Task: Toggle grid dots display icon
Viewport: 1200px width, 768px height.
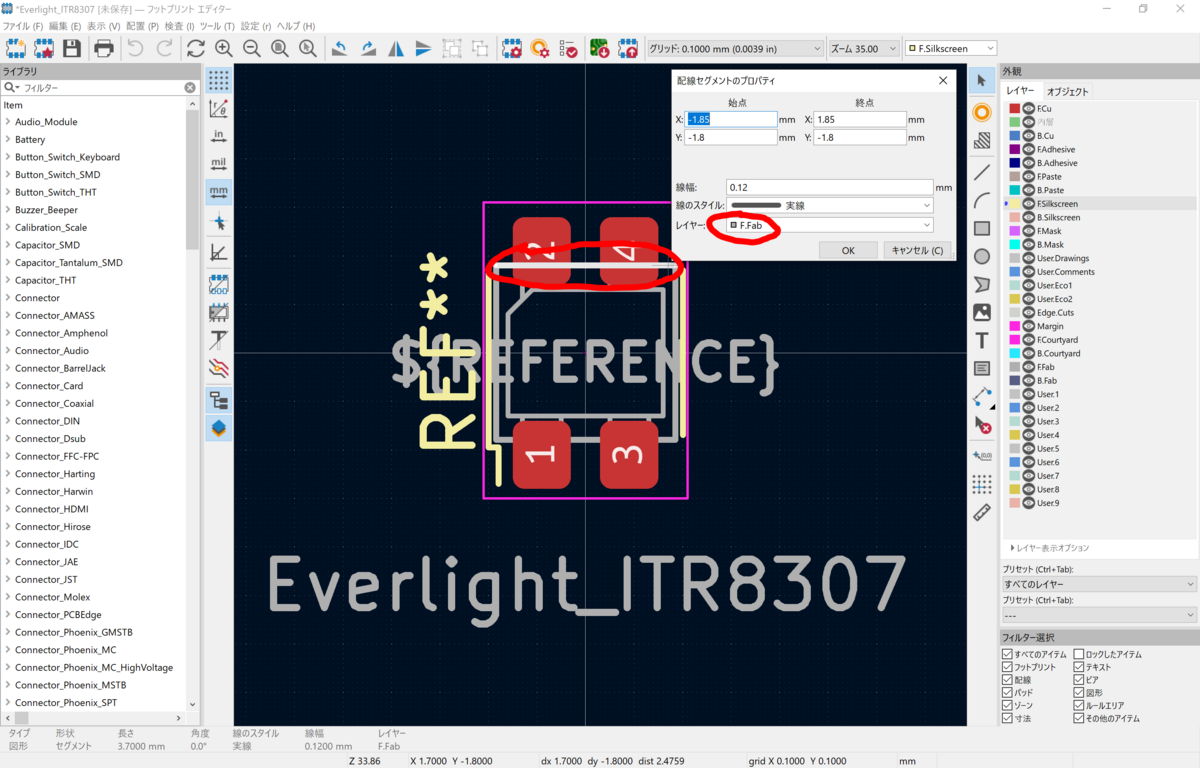Action: point(218,81)
